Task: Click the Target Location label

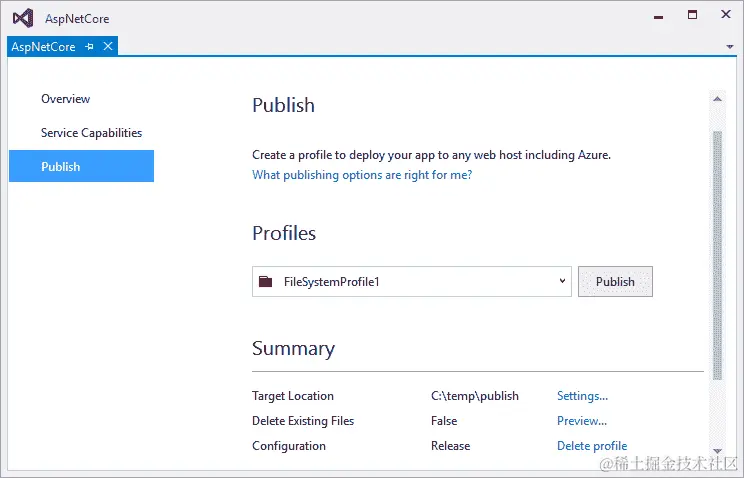Action: 293,396
